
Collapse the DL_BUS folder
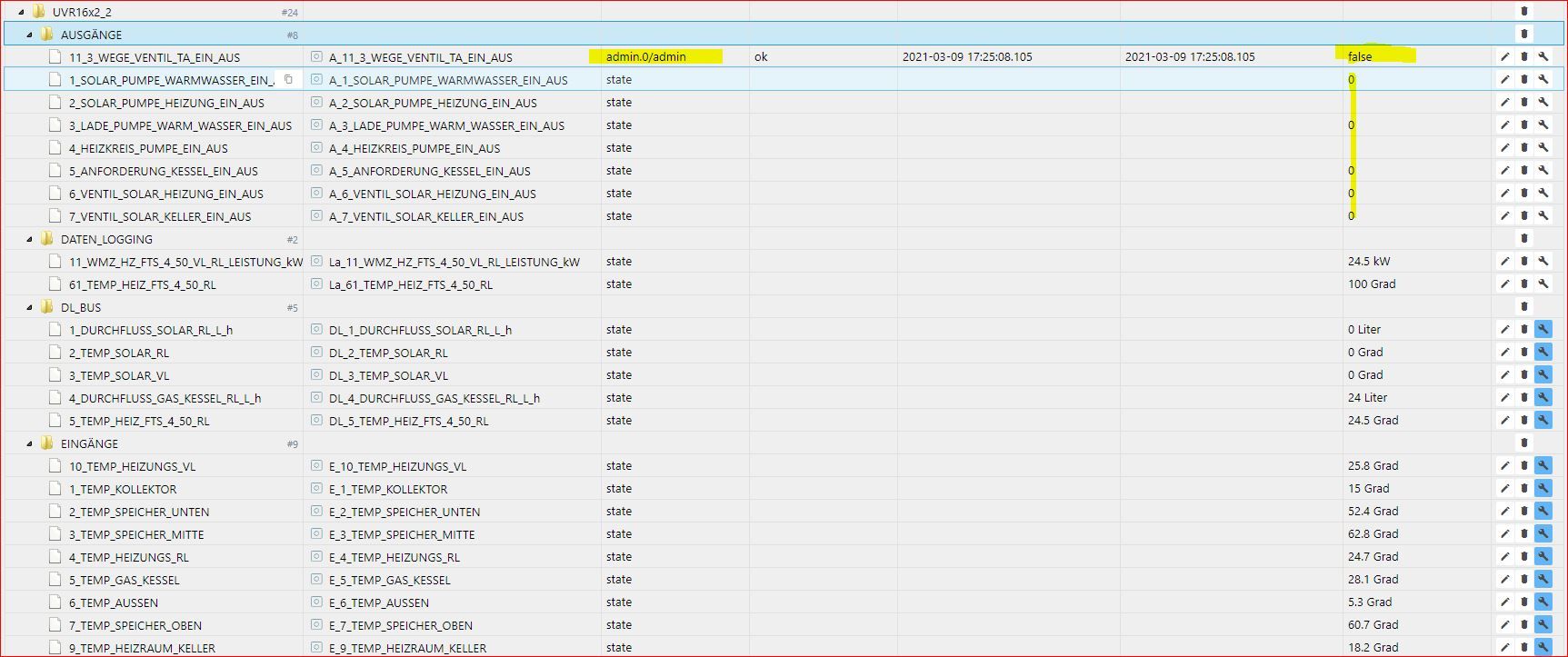point(29,307)
